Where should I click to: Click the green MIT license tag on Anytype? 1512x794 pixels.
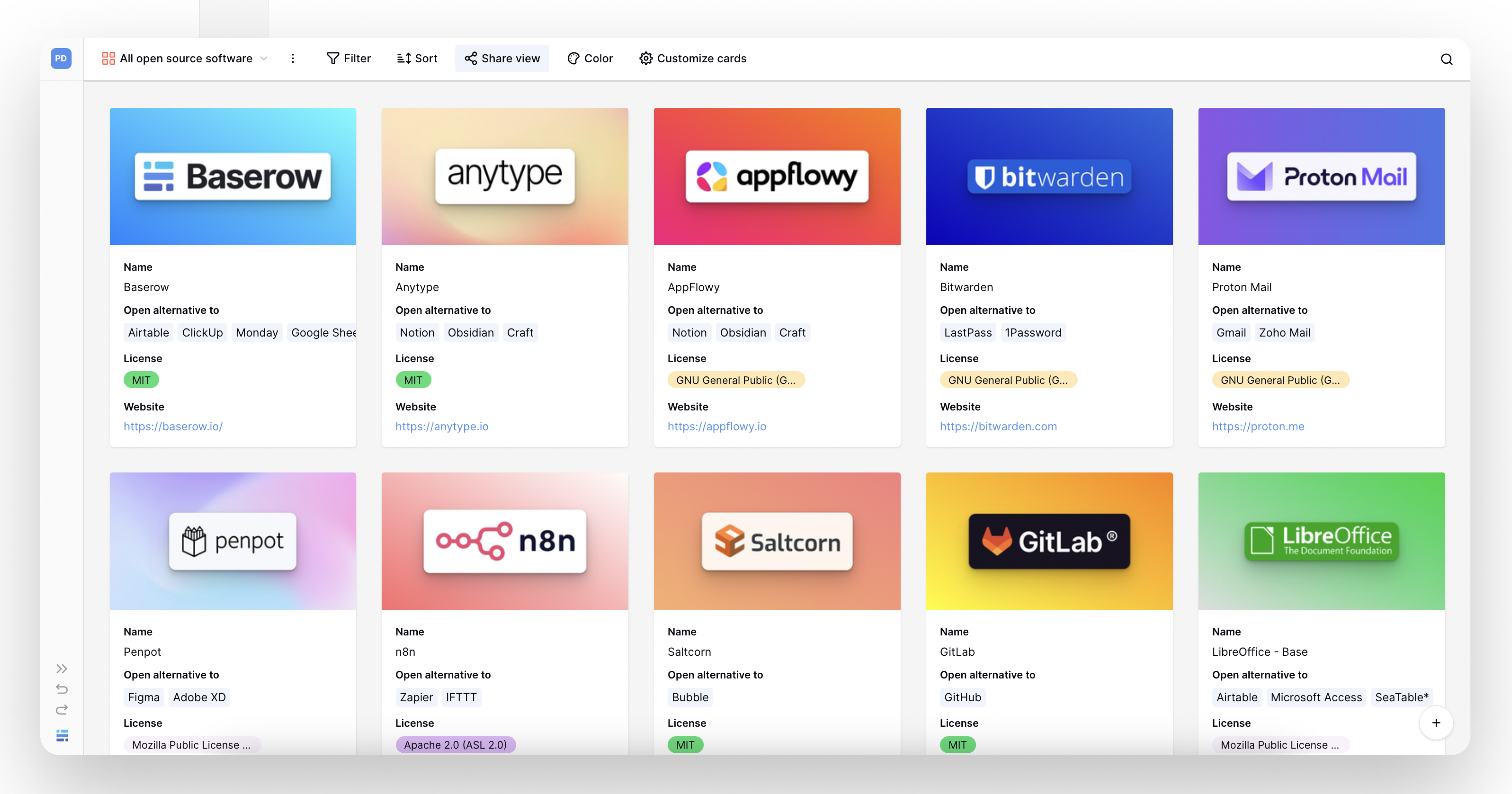click(x=413, y=380)
